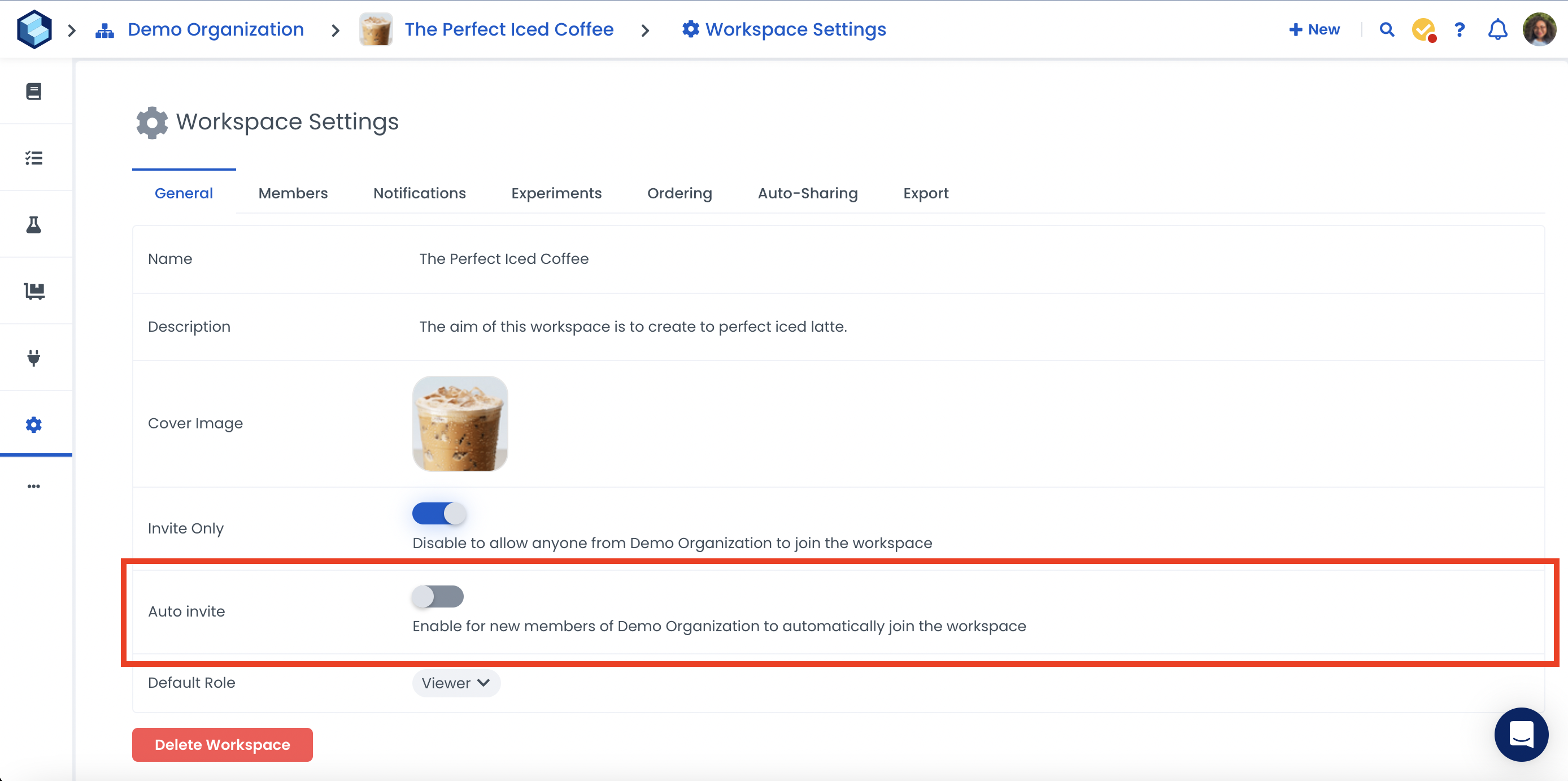Click the Delete Workspace button
1568x781 pixels.
(222, 744)
